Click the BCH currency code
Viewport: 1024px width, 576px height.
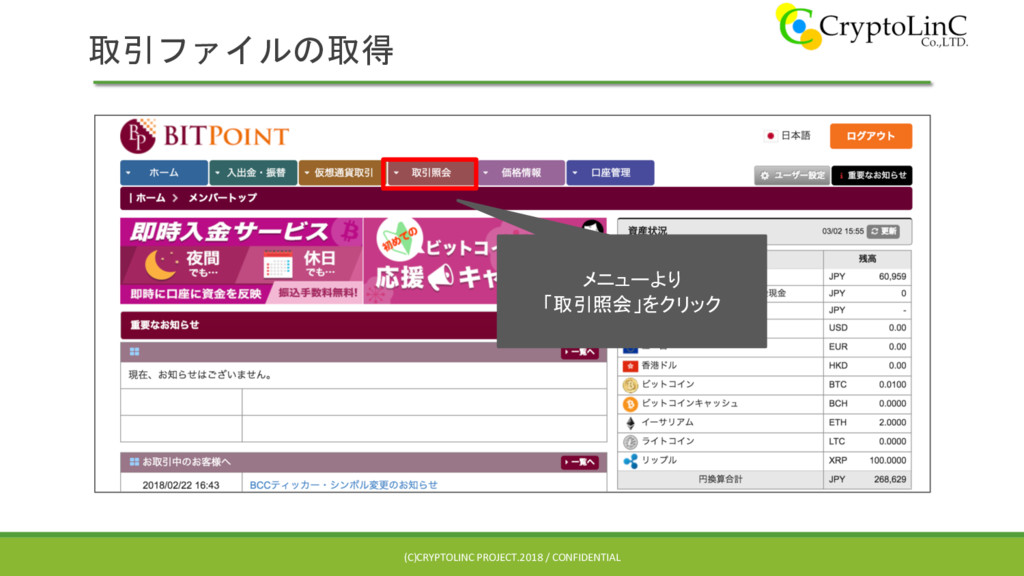838,404
